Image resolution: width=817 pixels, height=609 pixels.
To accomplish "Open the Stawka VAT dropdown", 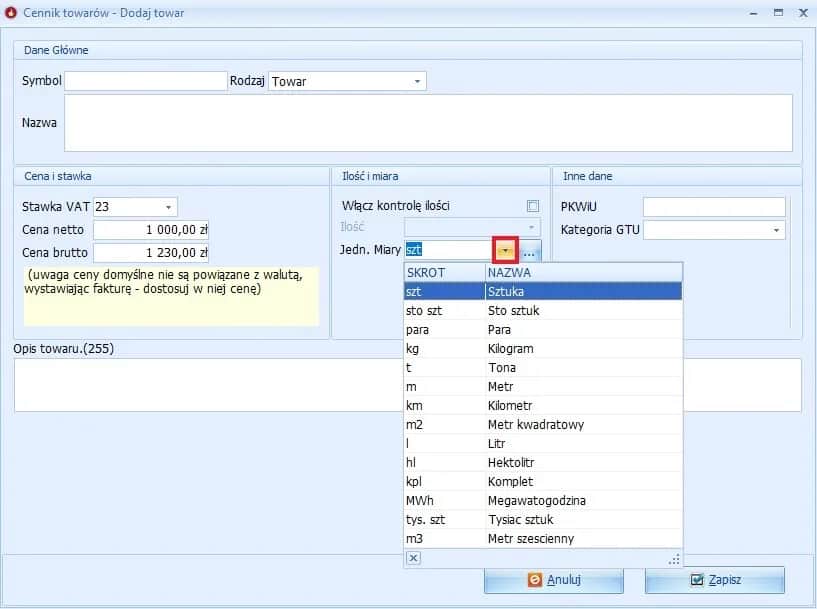I will [x=168, y=207].
